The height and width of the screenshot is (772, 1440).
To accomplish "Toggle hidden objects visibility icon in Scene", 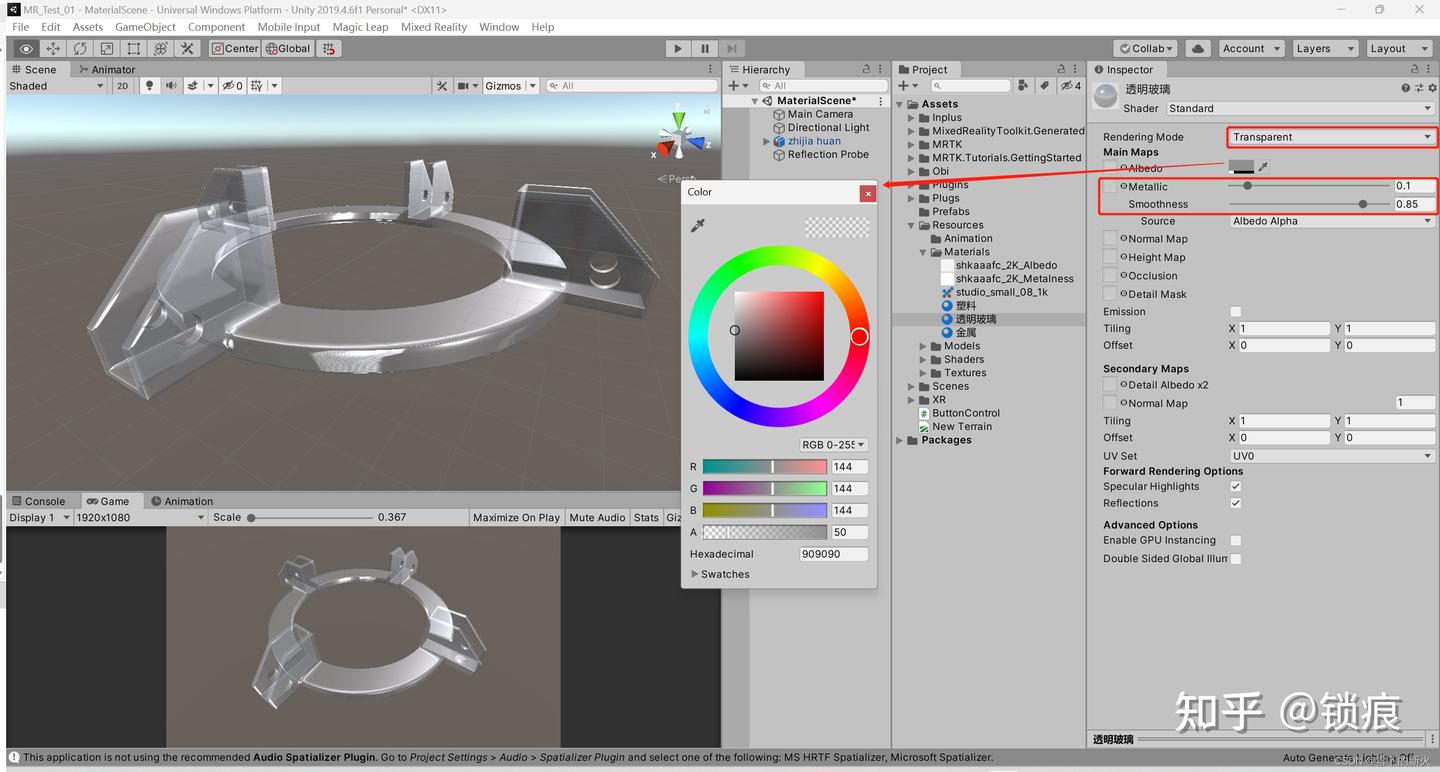I will [232, 86].
